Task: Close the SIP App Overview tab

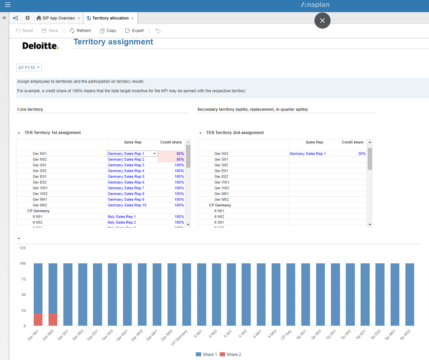Action: 79,18
